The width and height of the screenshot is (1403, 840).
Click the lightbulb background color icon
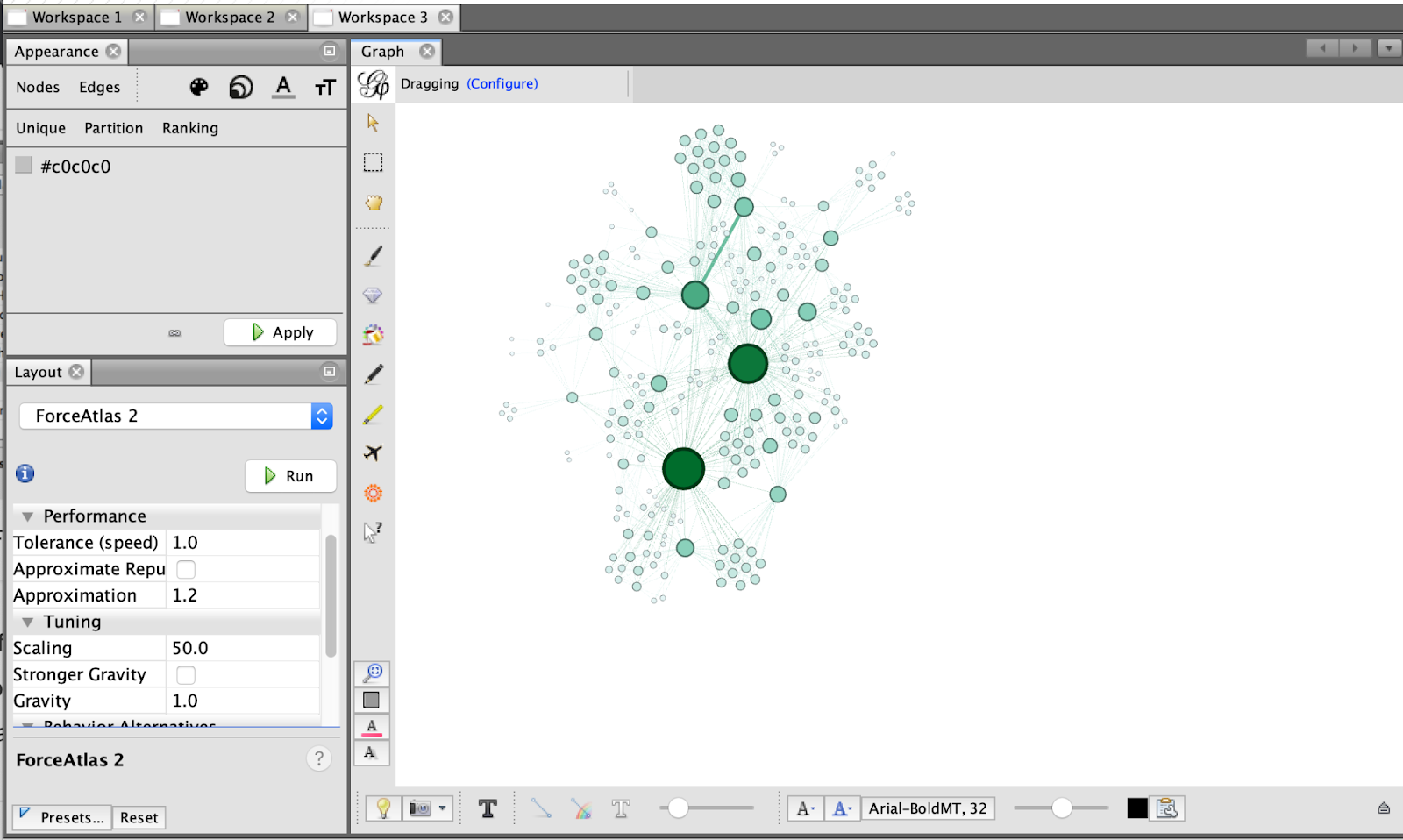pos(383,808)
